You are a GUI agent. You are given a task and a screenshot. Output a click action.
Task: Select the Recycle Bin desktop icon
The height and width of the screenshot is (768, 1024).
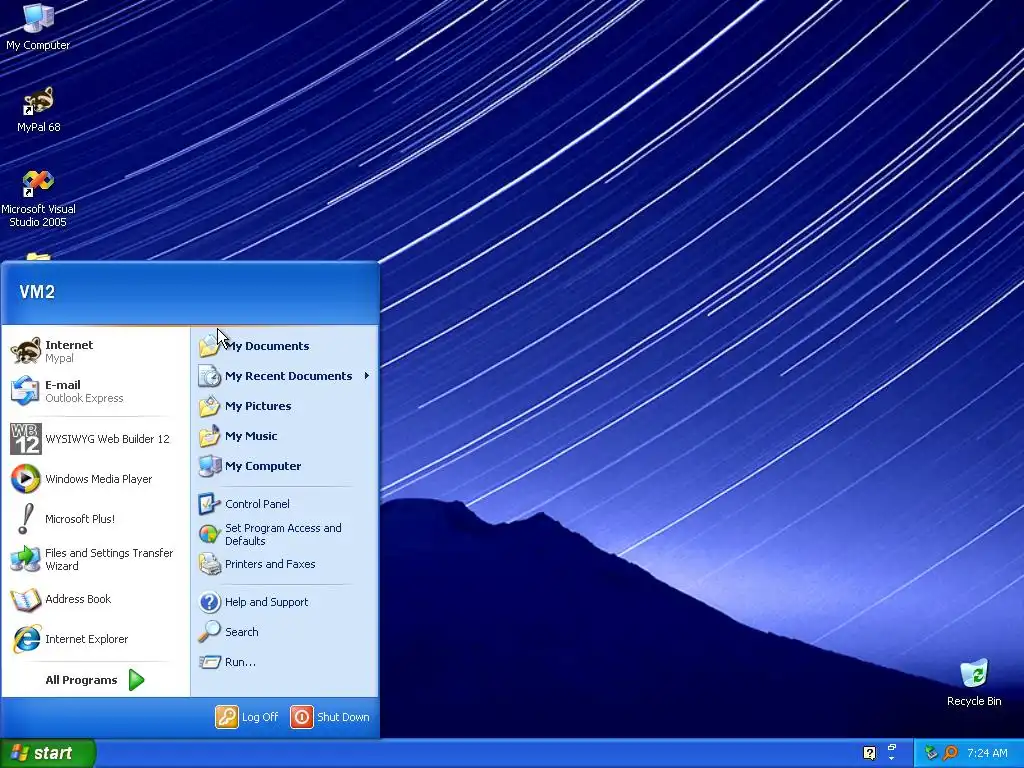[x=974, y=683]
